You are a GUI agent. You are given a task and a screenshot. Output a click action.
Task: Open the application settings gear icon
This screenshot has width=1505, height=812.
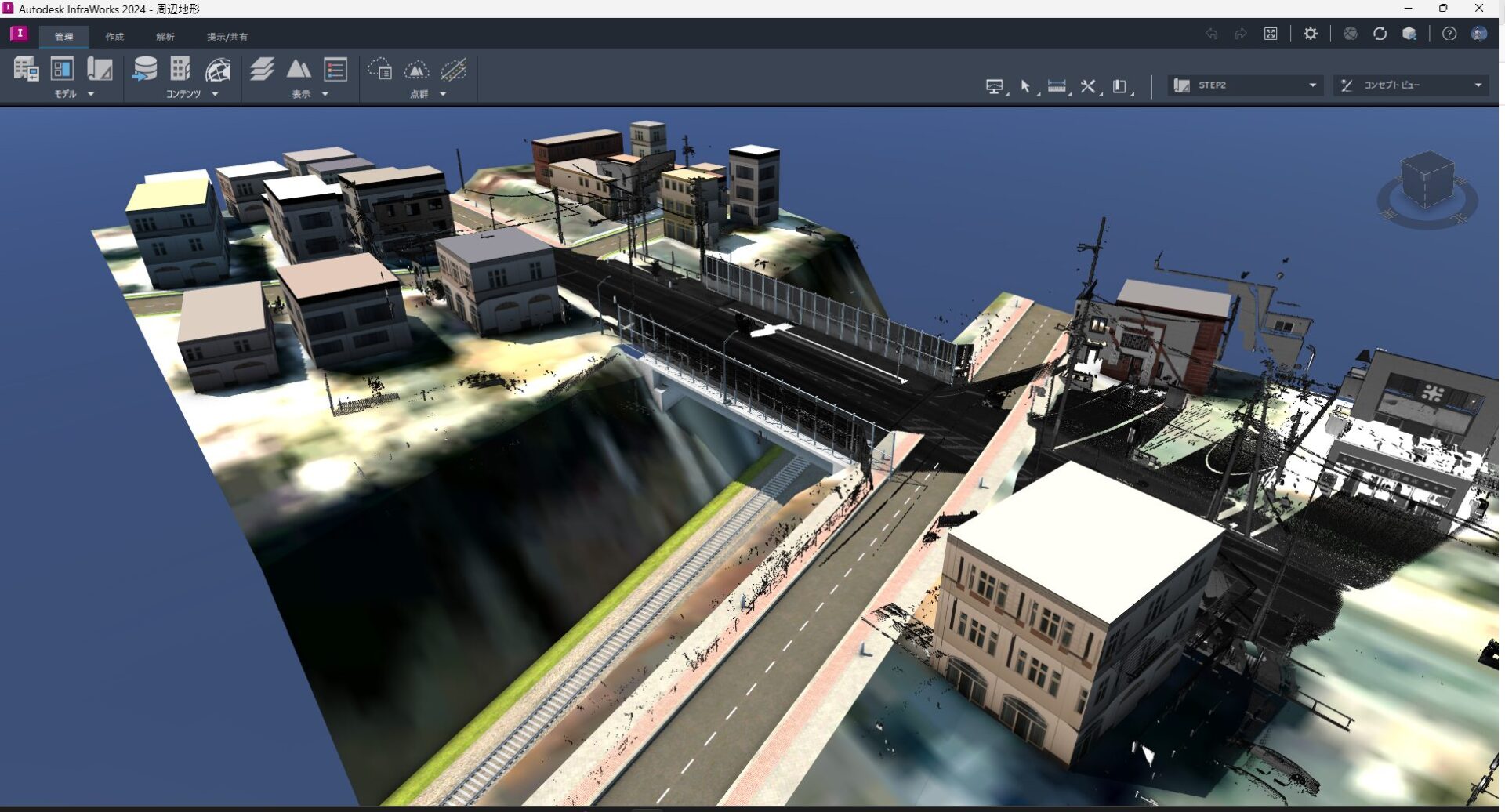[x=1311, y=34]
